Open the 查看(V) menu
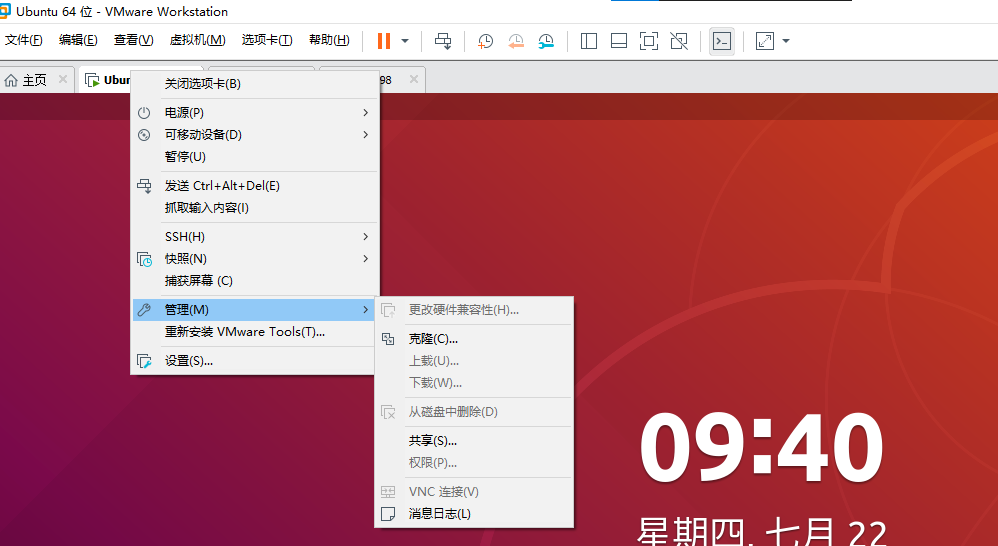The height and width of the screenshot is (546, 998). click(x=134, y=40)
